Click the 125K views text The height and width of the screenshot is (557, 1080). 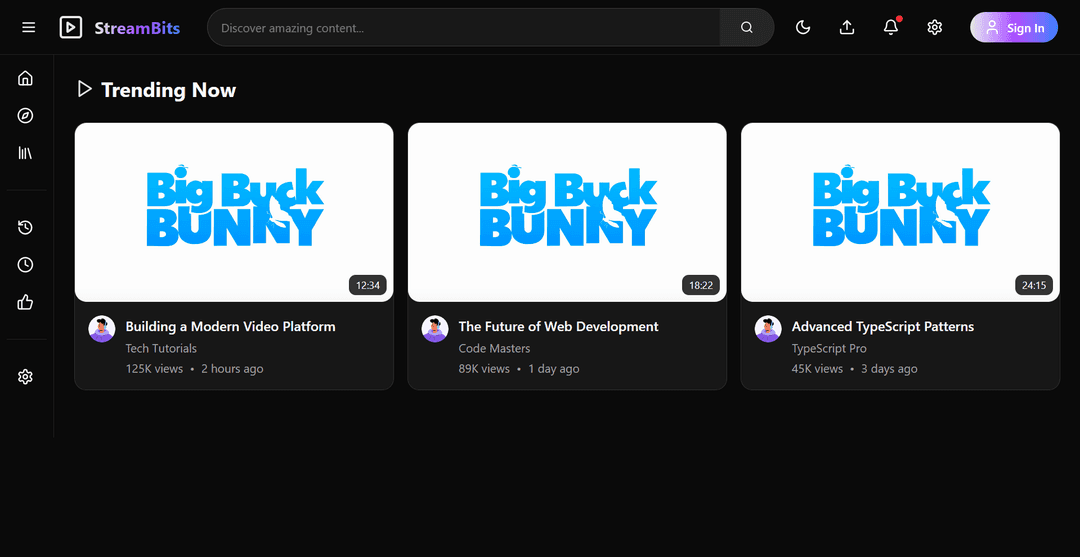(154, 369)
